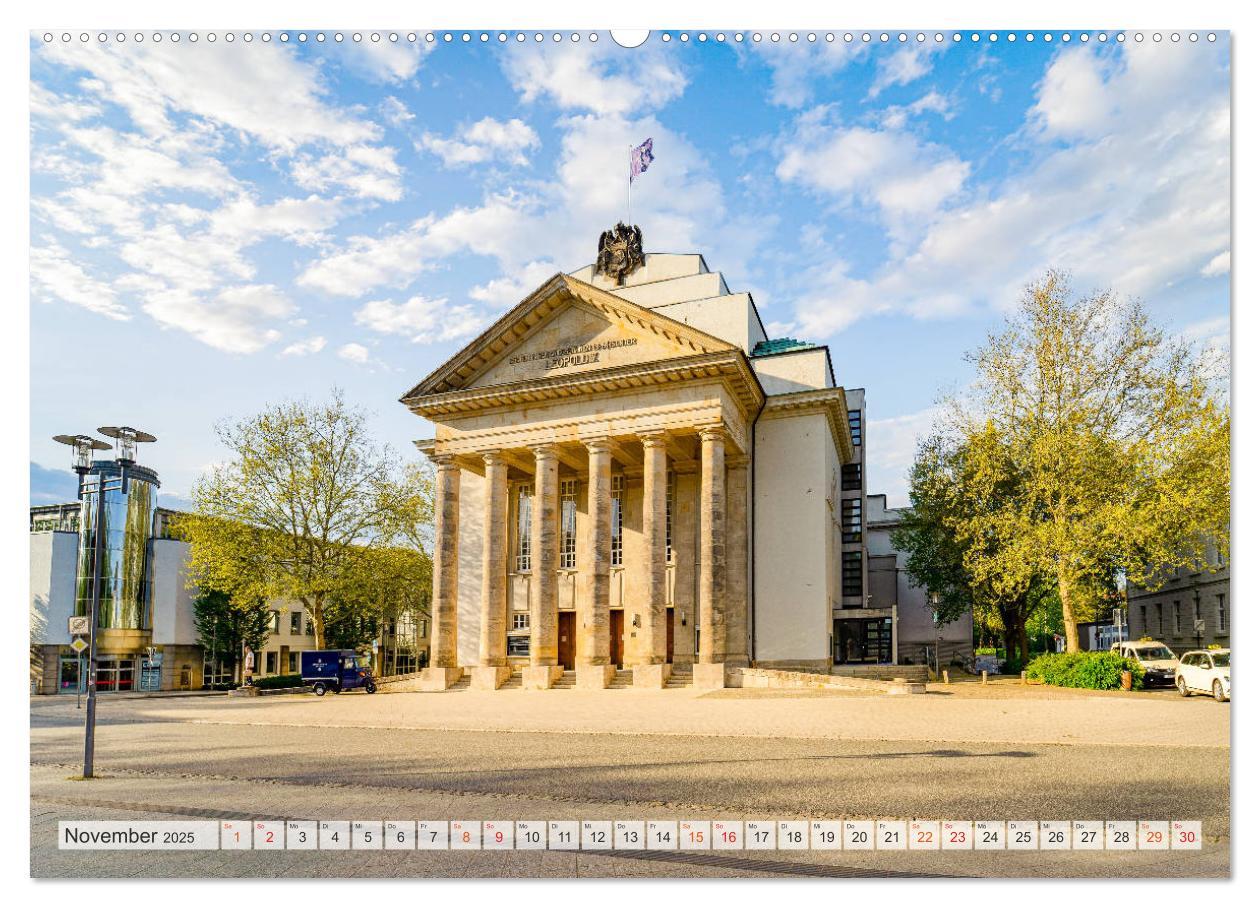
Task: Click the November 2025 month label
Action: (x=130, y=836)
